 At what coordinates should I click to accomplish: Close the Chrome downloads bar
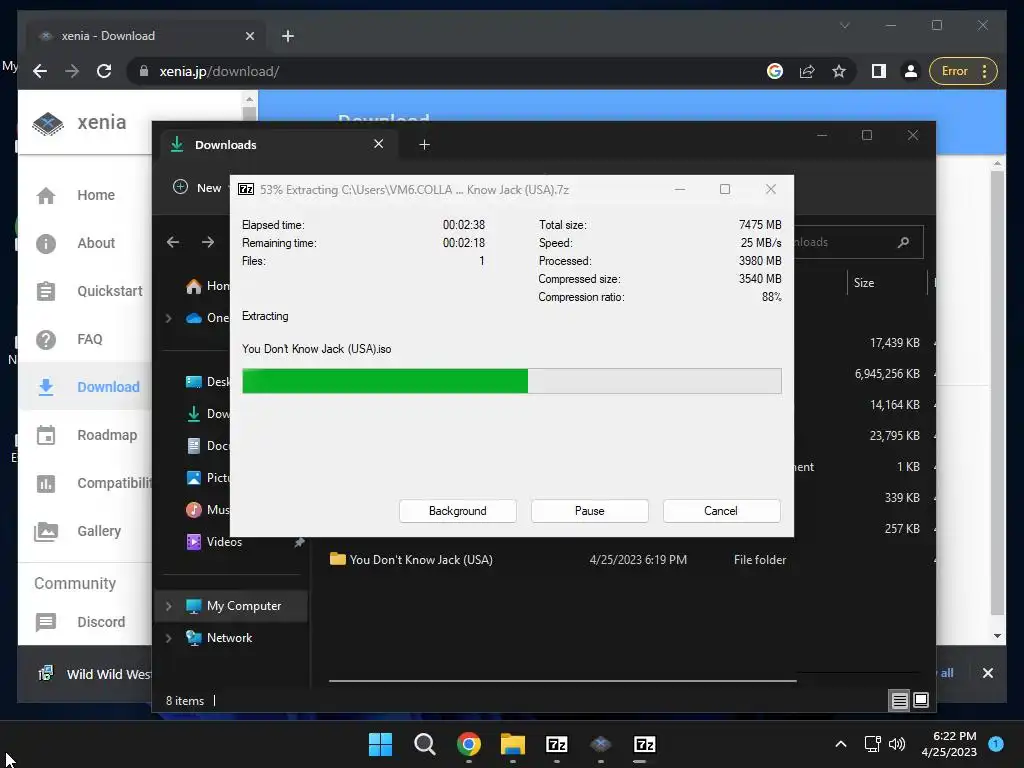pyautogui.click(x=987, y=673)
